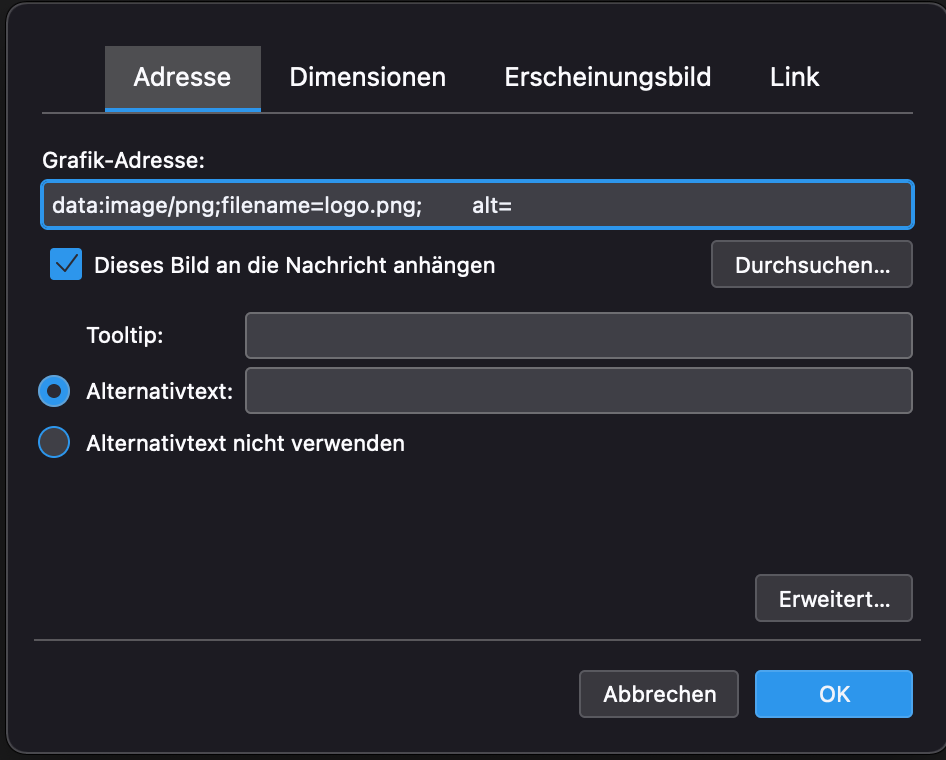946x760 pixels.
Task: Select the Link tab
Action: [x=794, y=77]
